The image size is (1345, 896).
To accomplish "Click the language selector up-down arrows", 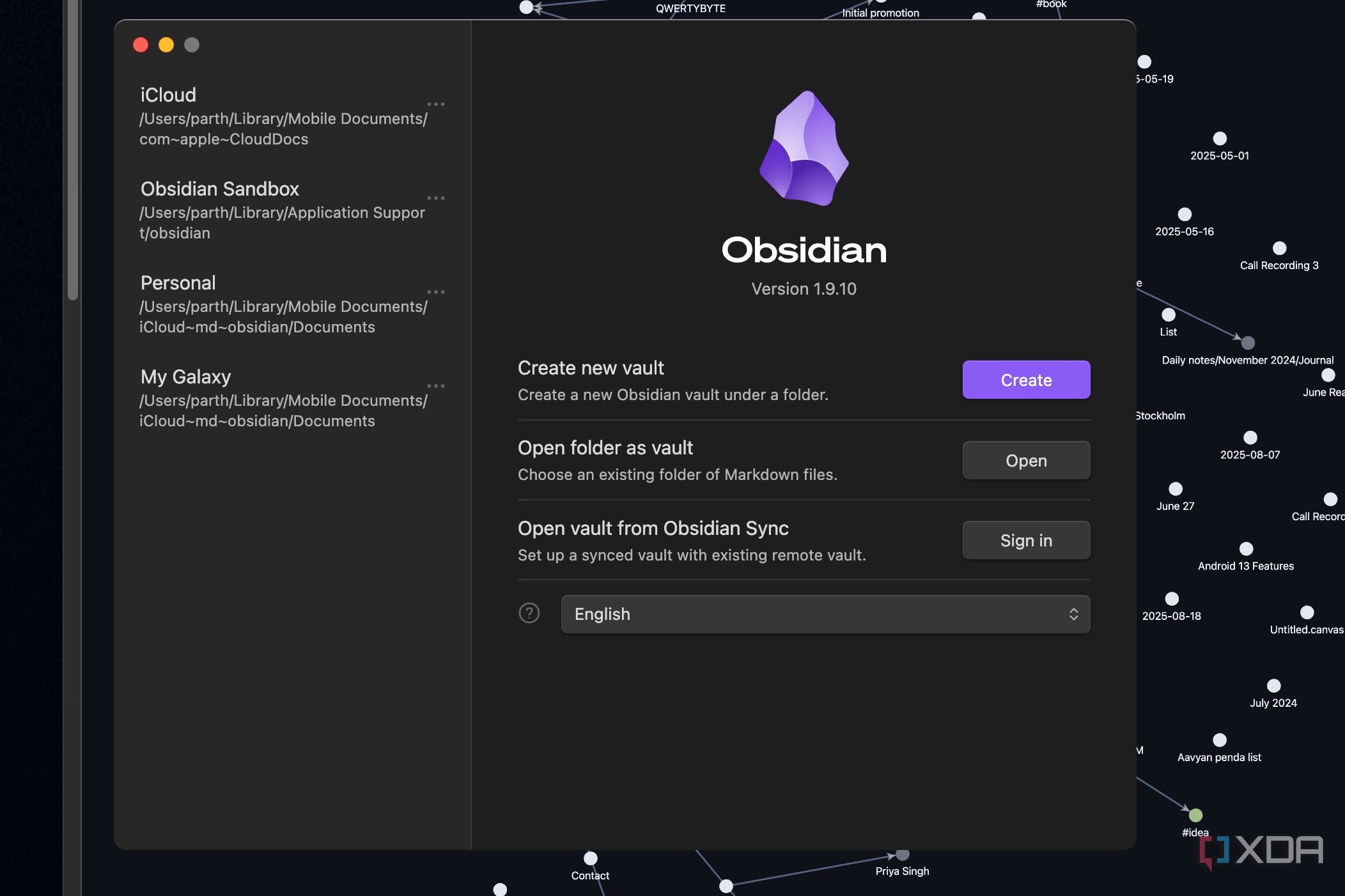I will click(x=1073, y=614).
